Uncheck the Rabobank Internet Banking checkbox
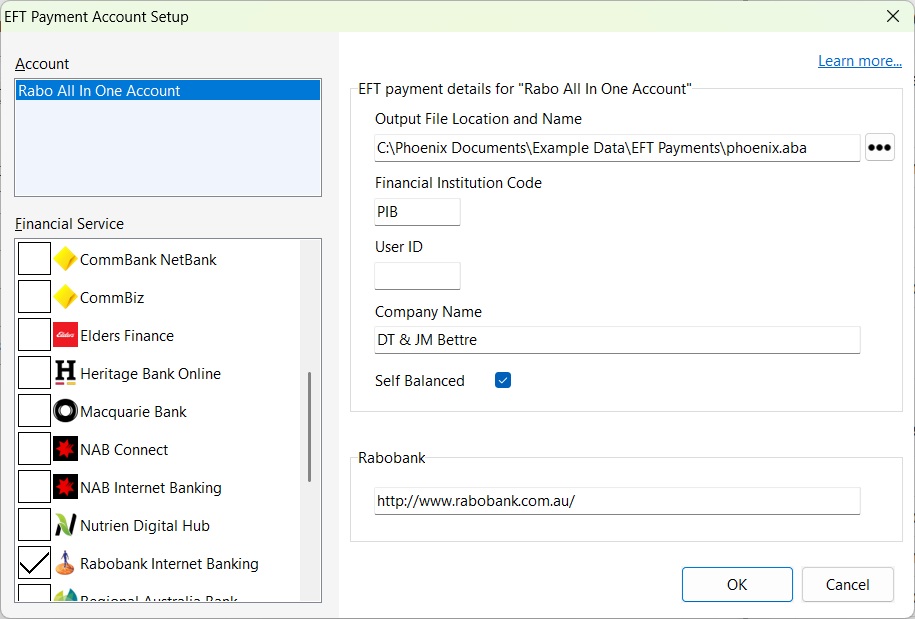The image size is (915, 619). point(35,564)
